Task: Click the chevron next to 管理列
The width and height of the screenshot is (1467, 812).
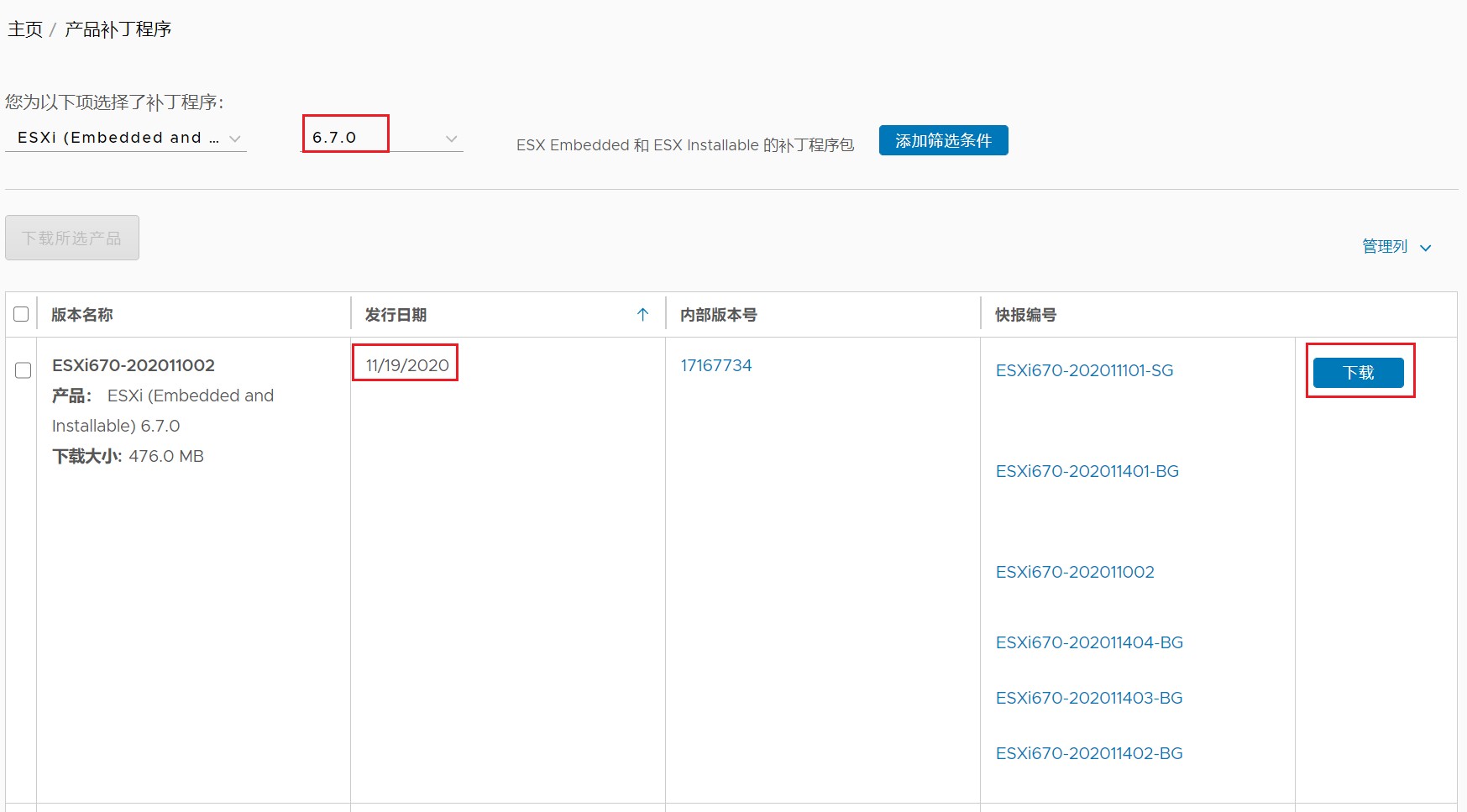Action: [1425, 248]
